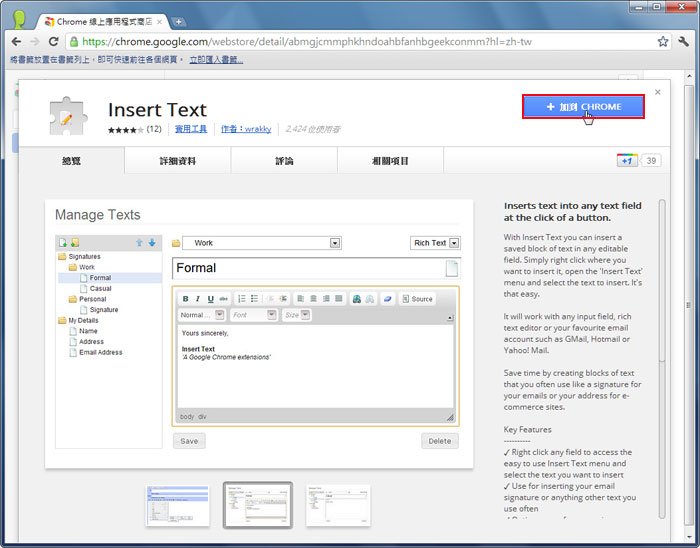Click the browser back arrow
This screenshot has height=548, width=700.
17,42
